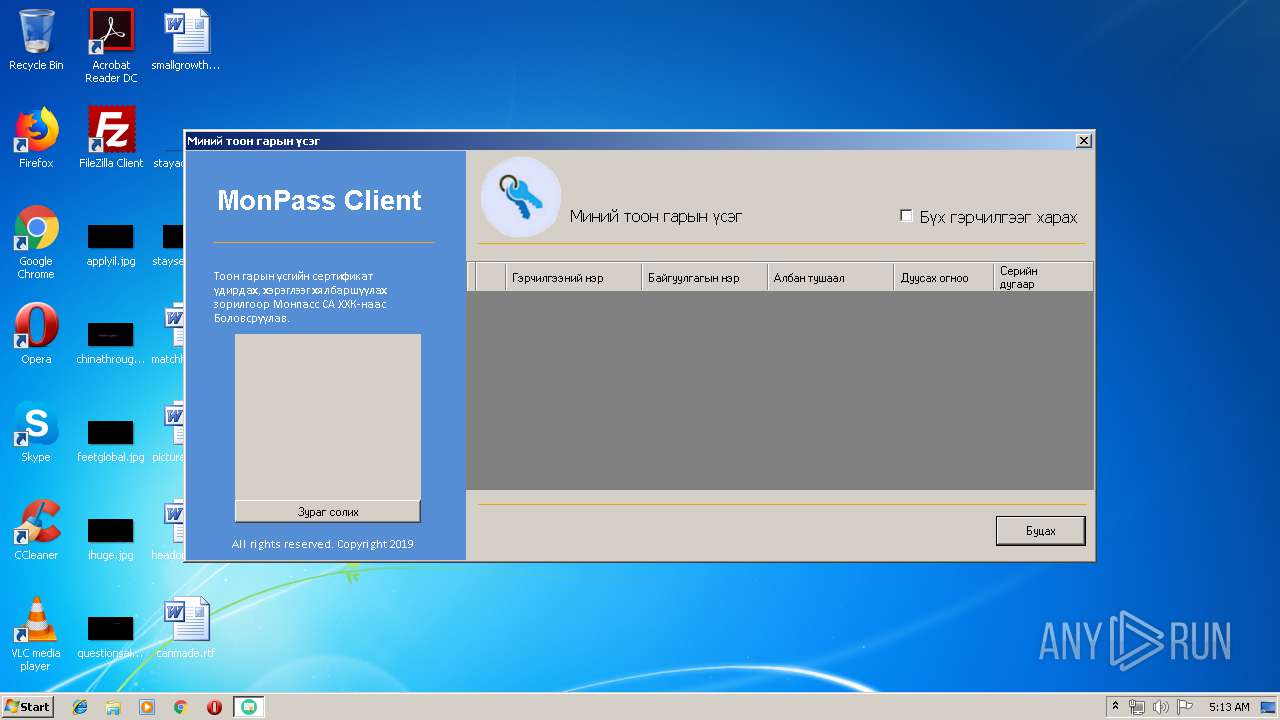Open Opera from the taskbar
Image resolution: width=1280 pixels, height=720 pixels.
tap(214, 707)
